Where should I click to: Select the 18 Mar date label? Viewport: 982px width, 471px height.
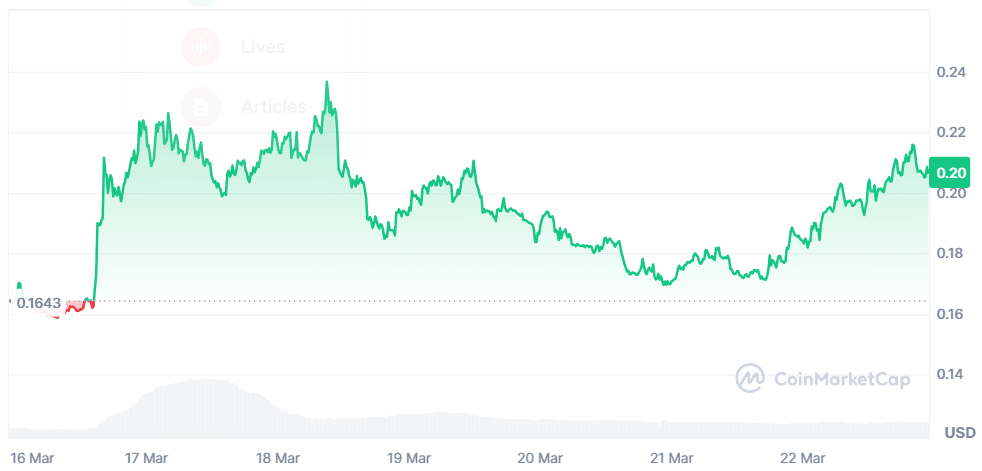[x=278, y=458]
